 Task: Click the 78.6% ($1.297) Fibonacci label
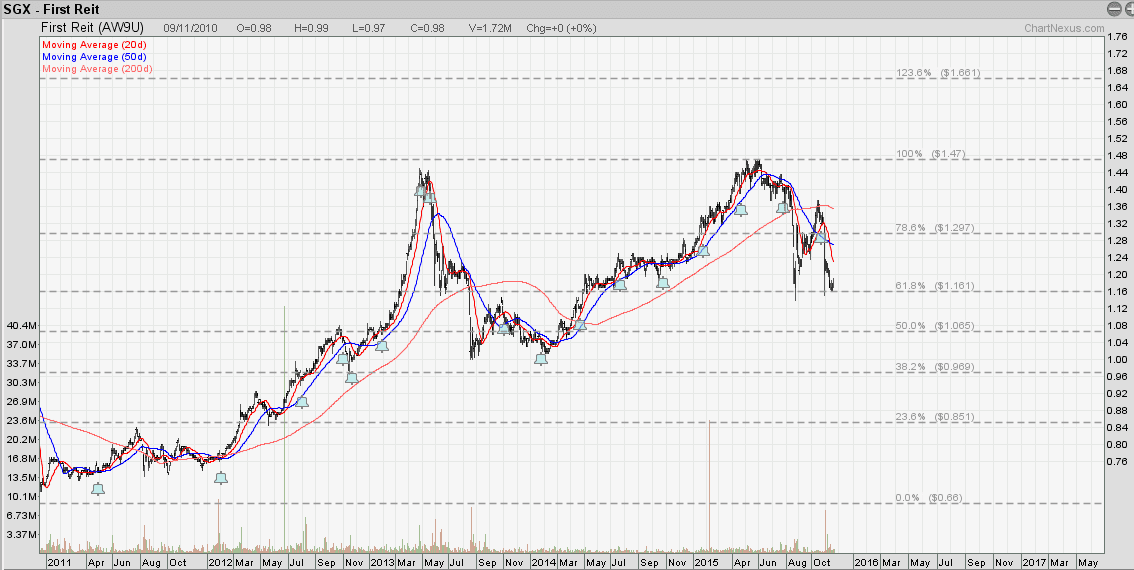click(933, 227)
